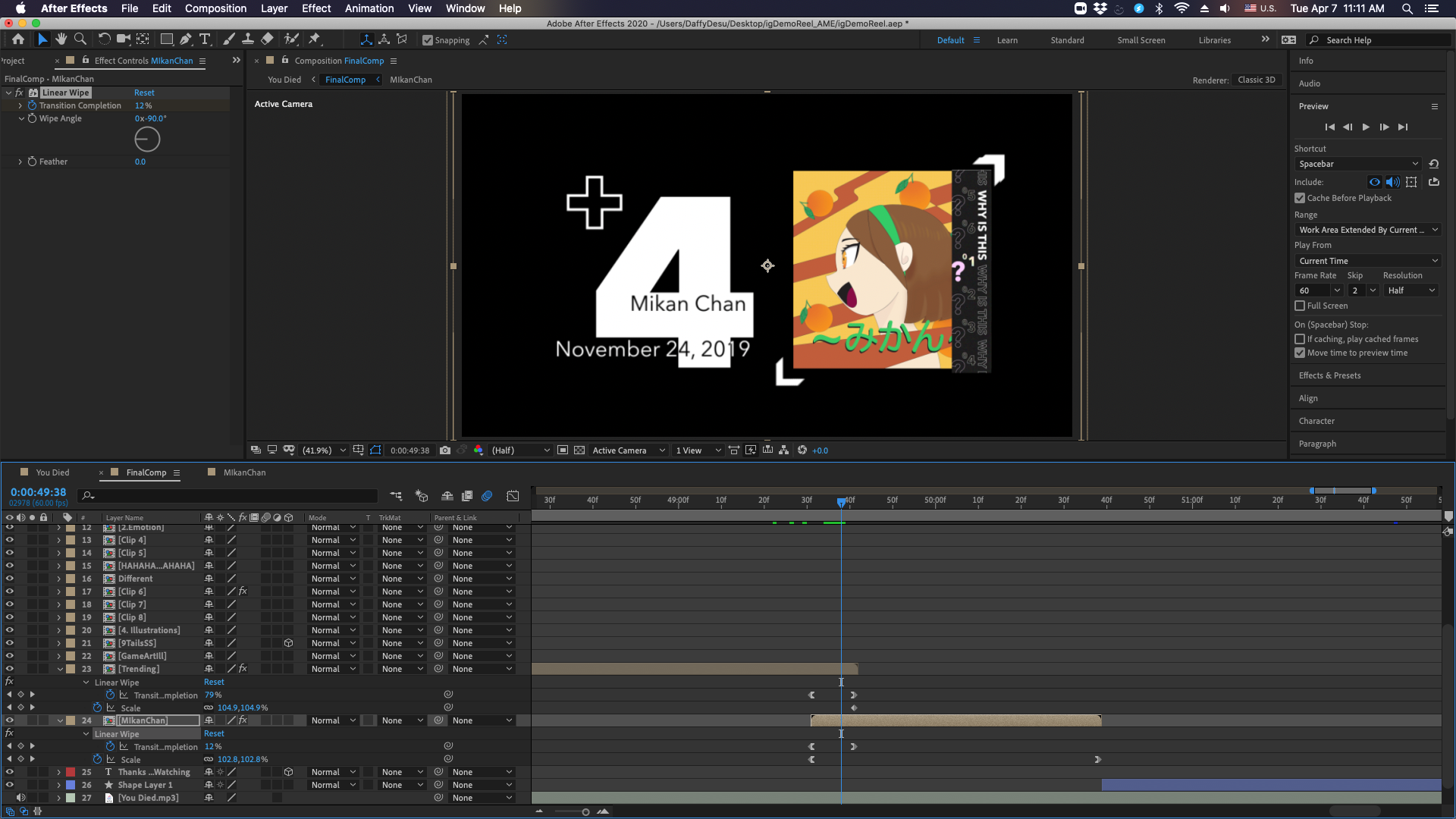Image resolution: width=1456 pixels, height=819 pixels.
Task: Click the yellow label swatch of Clip 4
Action: click(x=71, y=540)
